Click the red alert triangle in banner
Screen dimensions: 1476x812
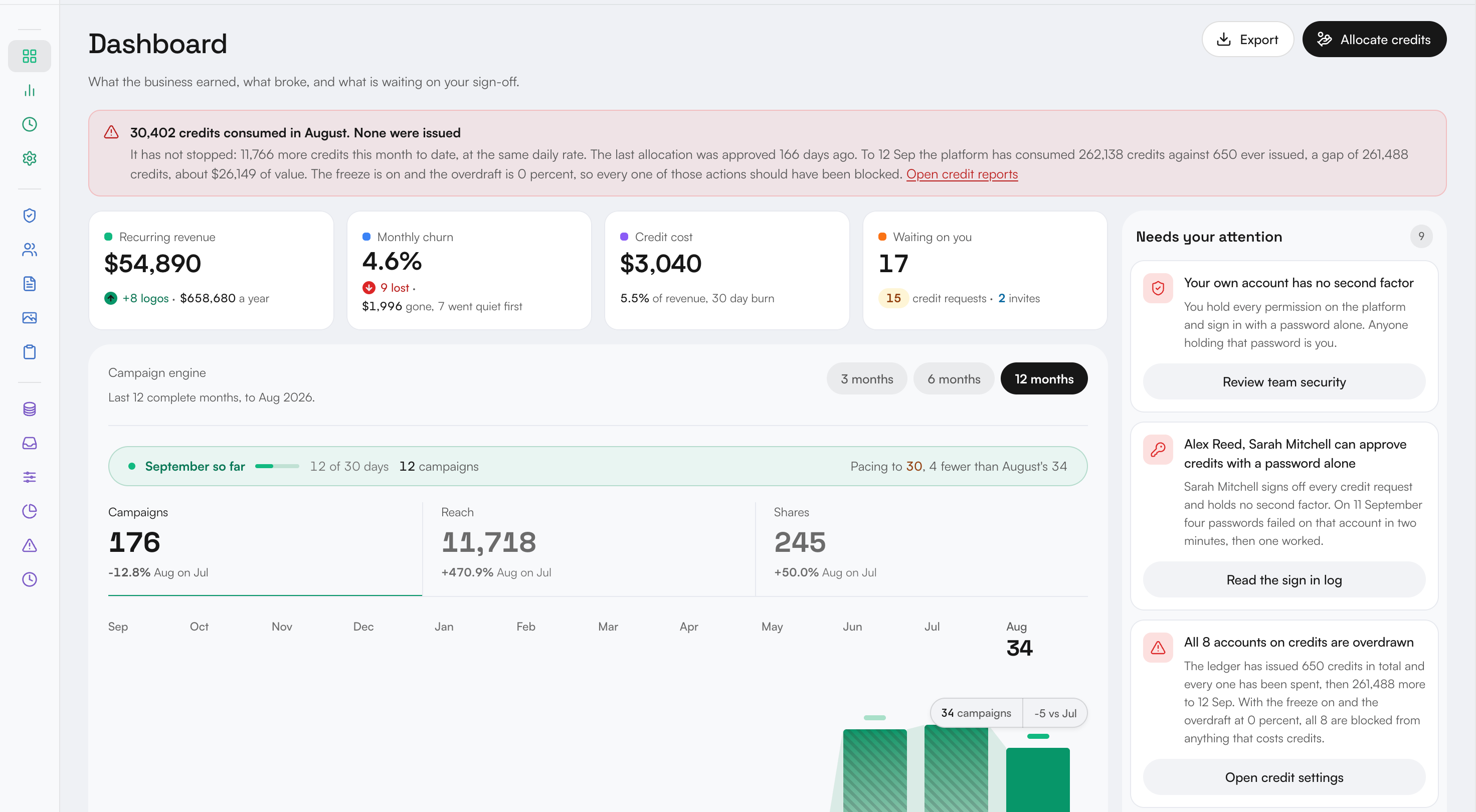pos(111,132)
